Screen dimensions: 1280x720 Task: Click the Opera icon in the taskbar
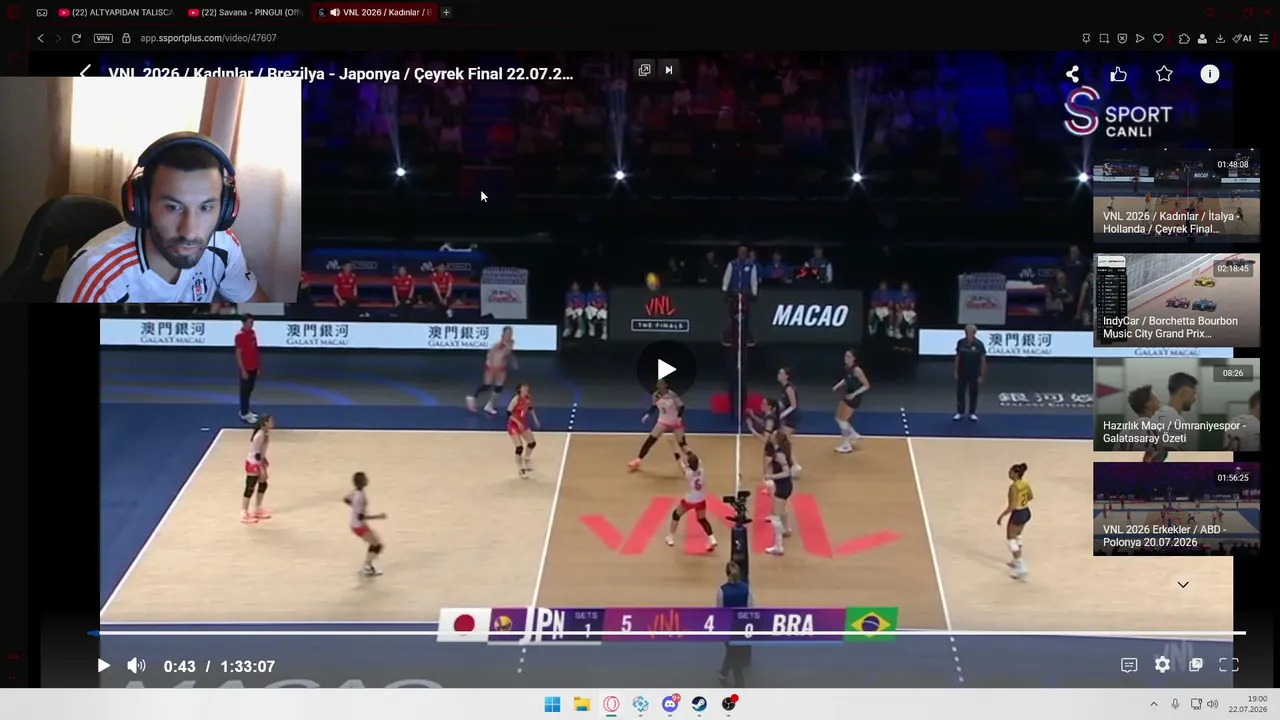click(x=611, y=704)
